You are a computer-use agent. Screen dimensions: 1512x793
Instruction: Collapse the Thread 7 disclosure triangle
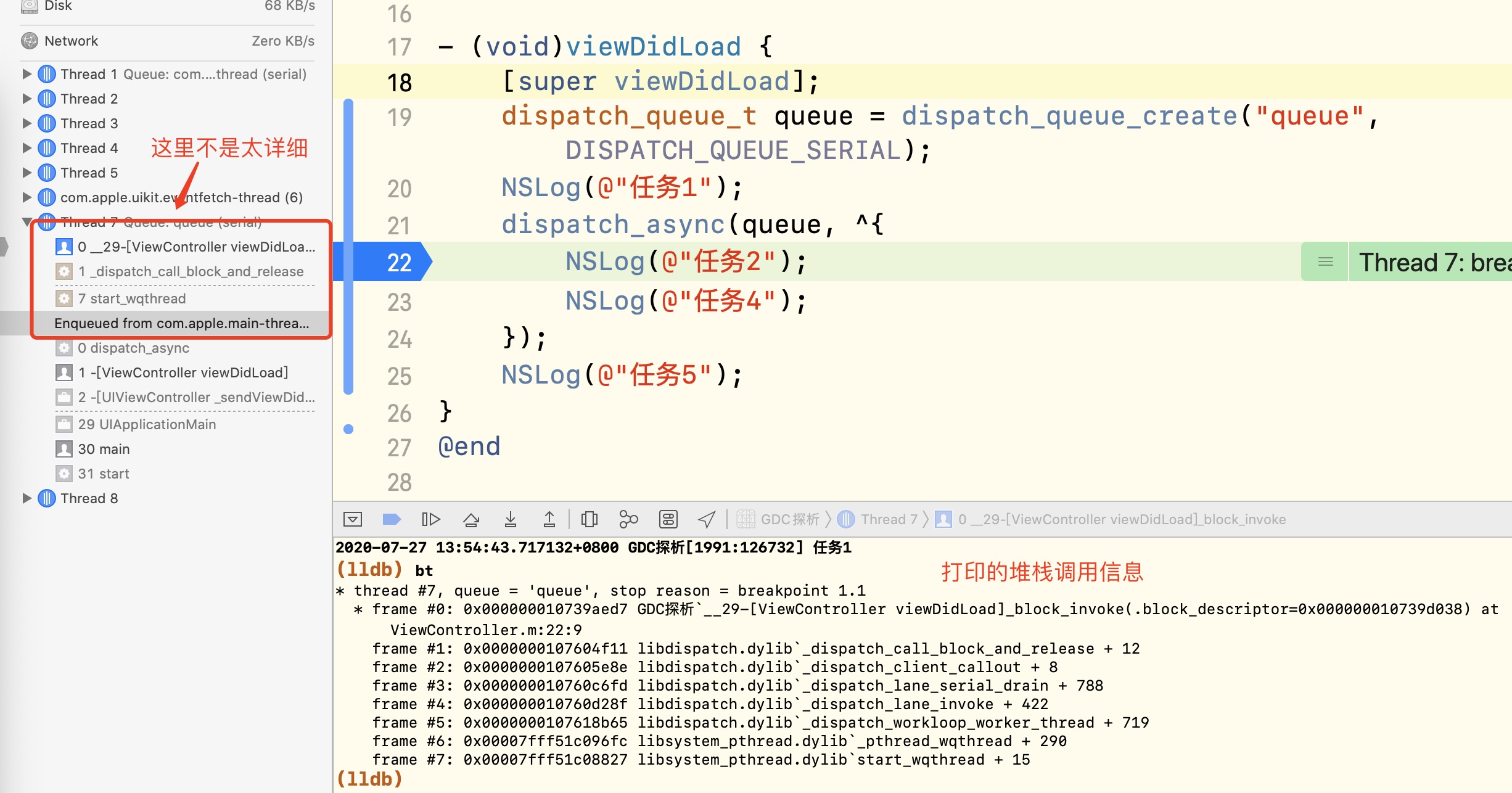(x=27, y=221)
